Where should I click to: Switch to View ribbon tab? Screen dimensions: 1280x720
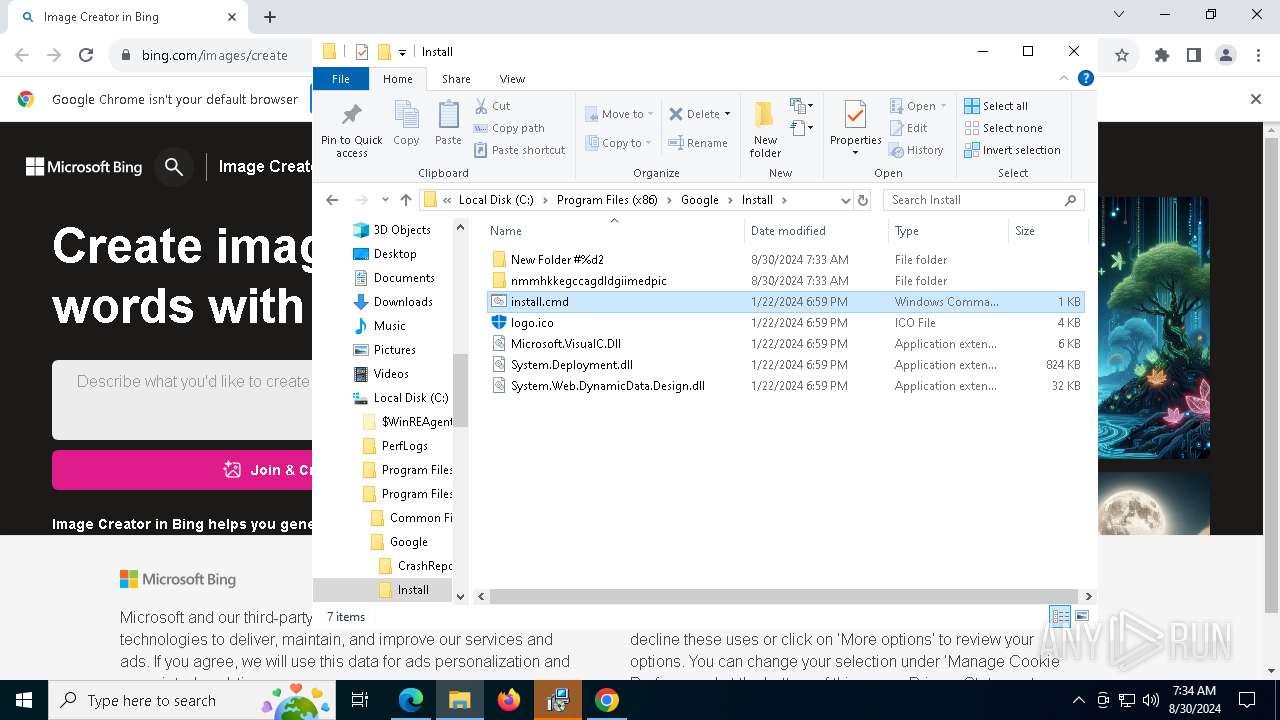(512, 79)
